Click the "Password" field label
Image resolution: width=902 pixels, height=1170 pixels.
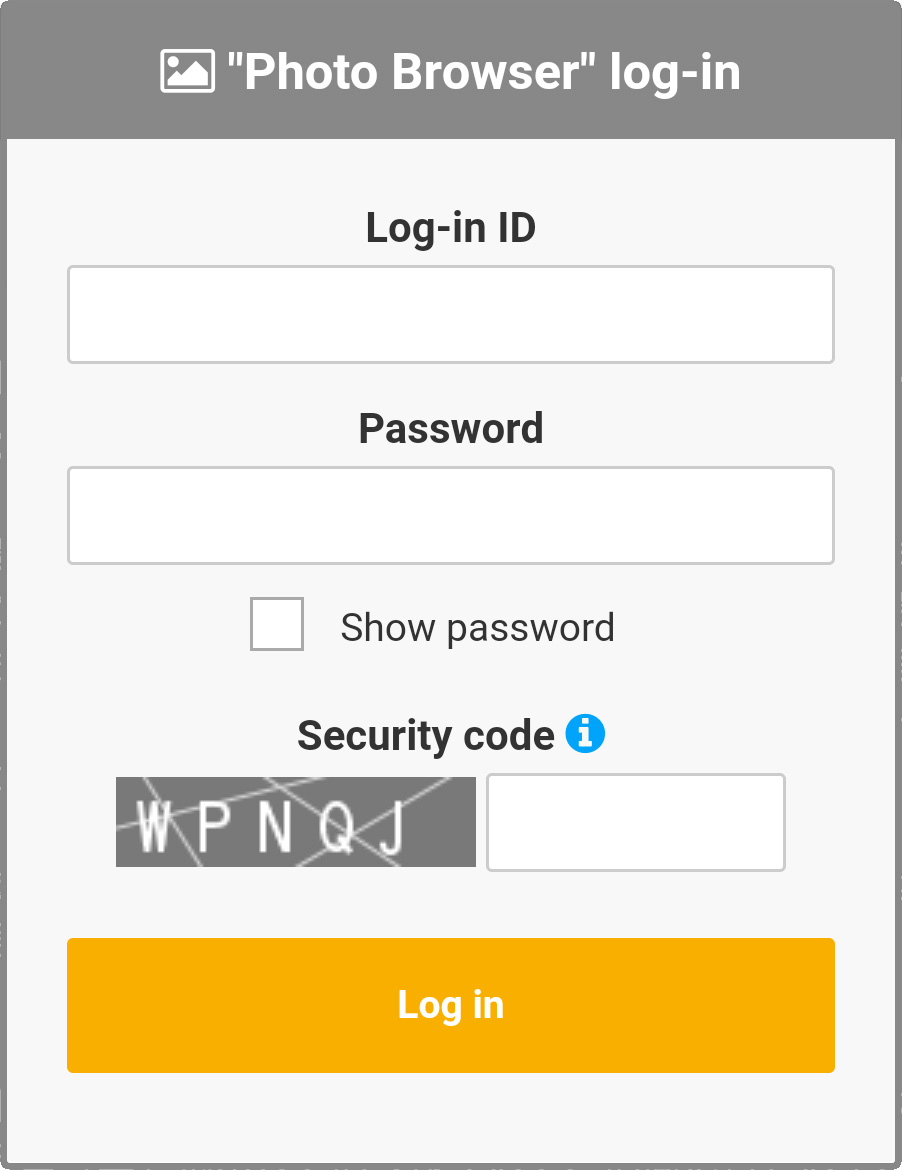(450, 428)
